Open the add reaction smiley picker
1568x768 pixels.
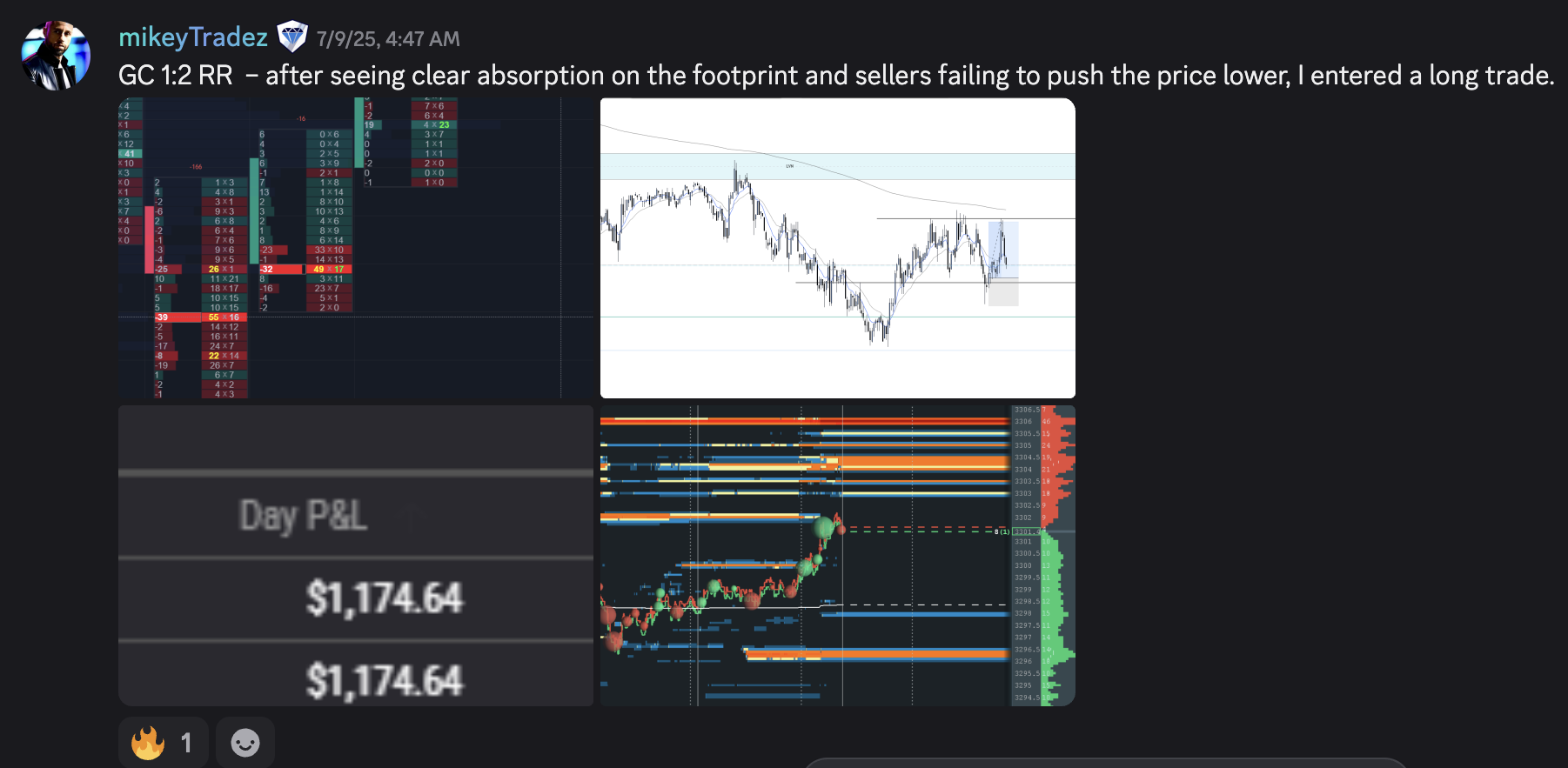pos(245,743)
